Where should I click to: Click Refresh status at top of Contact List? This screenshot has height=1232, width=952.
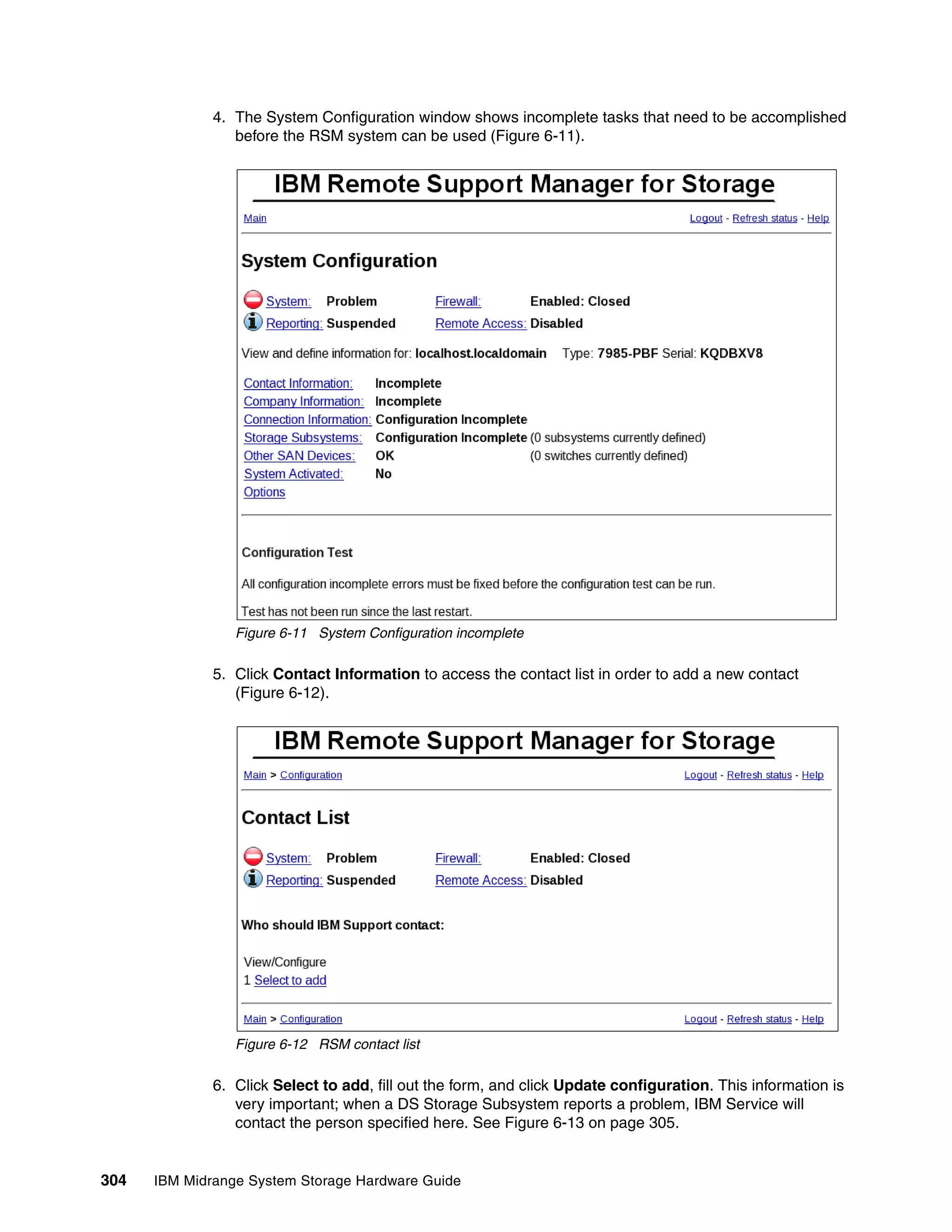(x=759, y=775)
